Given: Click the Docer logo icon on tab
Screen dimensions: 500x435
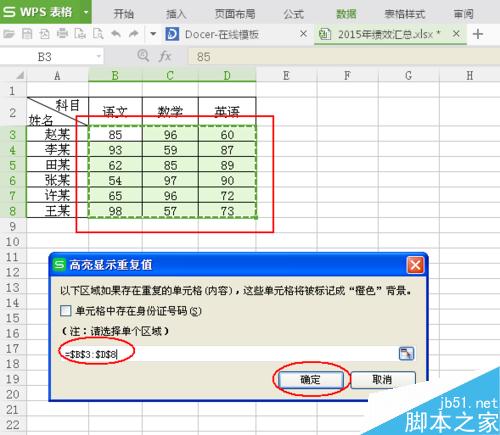Looking at the screenshot, I should coord(172,34).
